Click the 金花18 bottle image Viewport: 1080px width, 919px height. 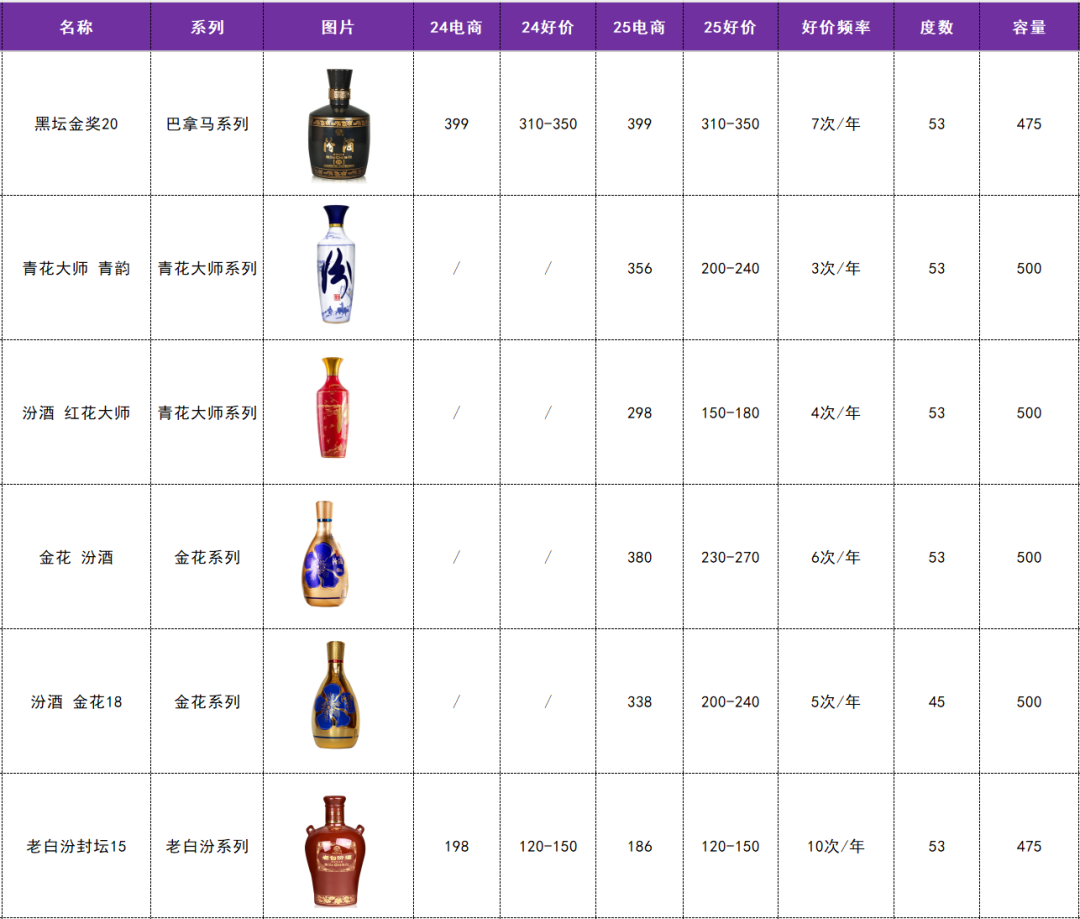point(336,694)
